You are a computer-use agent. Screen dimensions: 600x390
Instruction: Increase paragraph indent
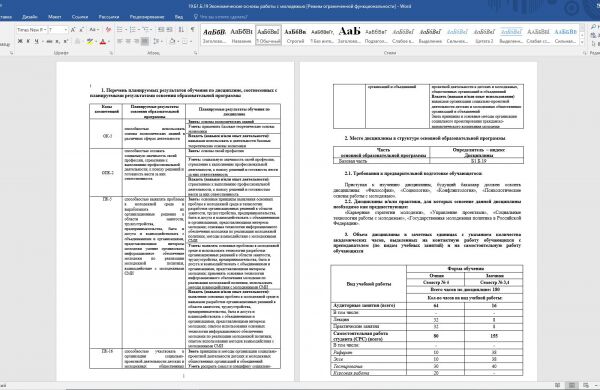point(170,29)
